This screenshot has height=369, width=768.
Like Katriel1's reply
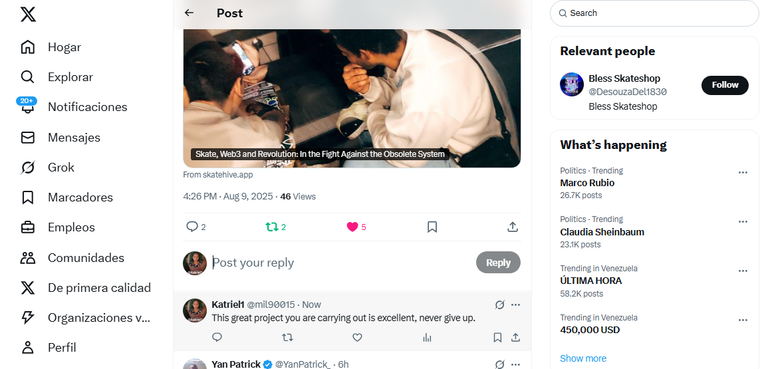pos(357,337)
